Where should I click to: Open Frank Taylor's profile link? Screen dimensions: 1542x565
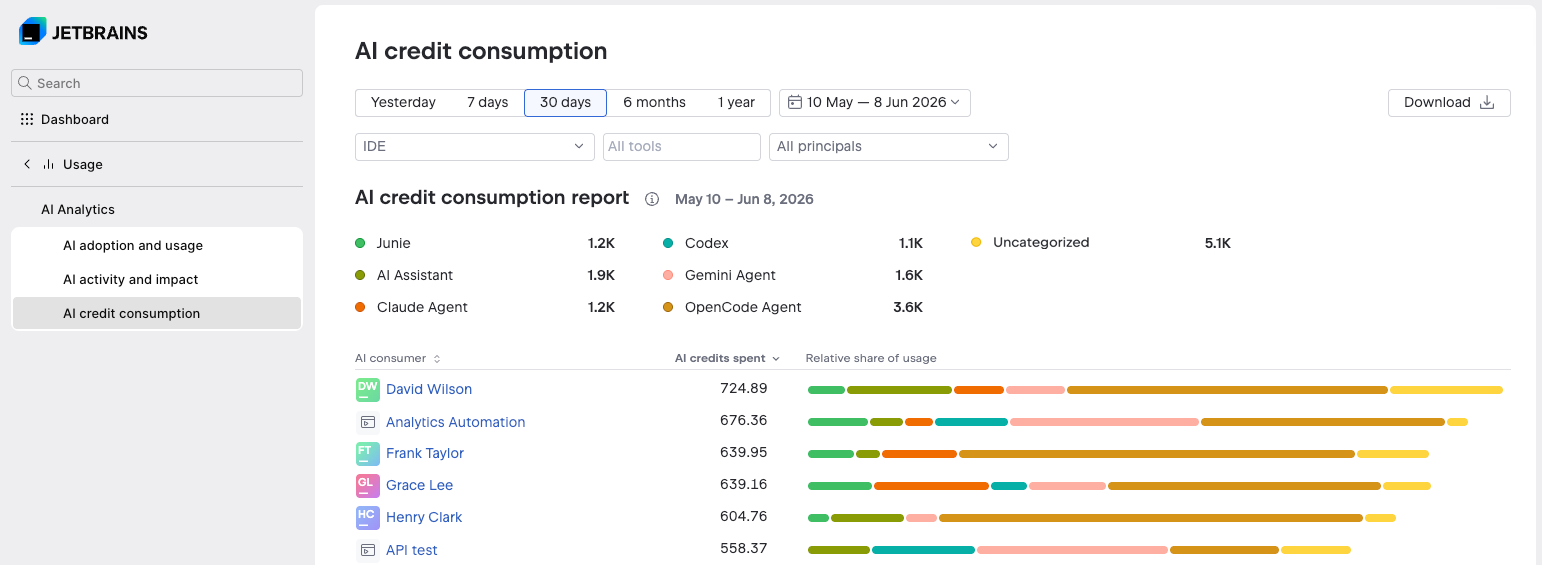pyautogui.click(x=425, y=453)
